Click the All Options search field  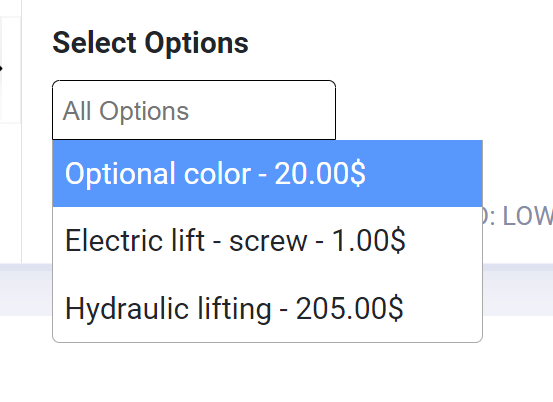pos(194,110)
